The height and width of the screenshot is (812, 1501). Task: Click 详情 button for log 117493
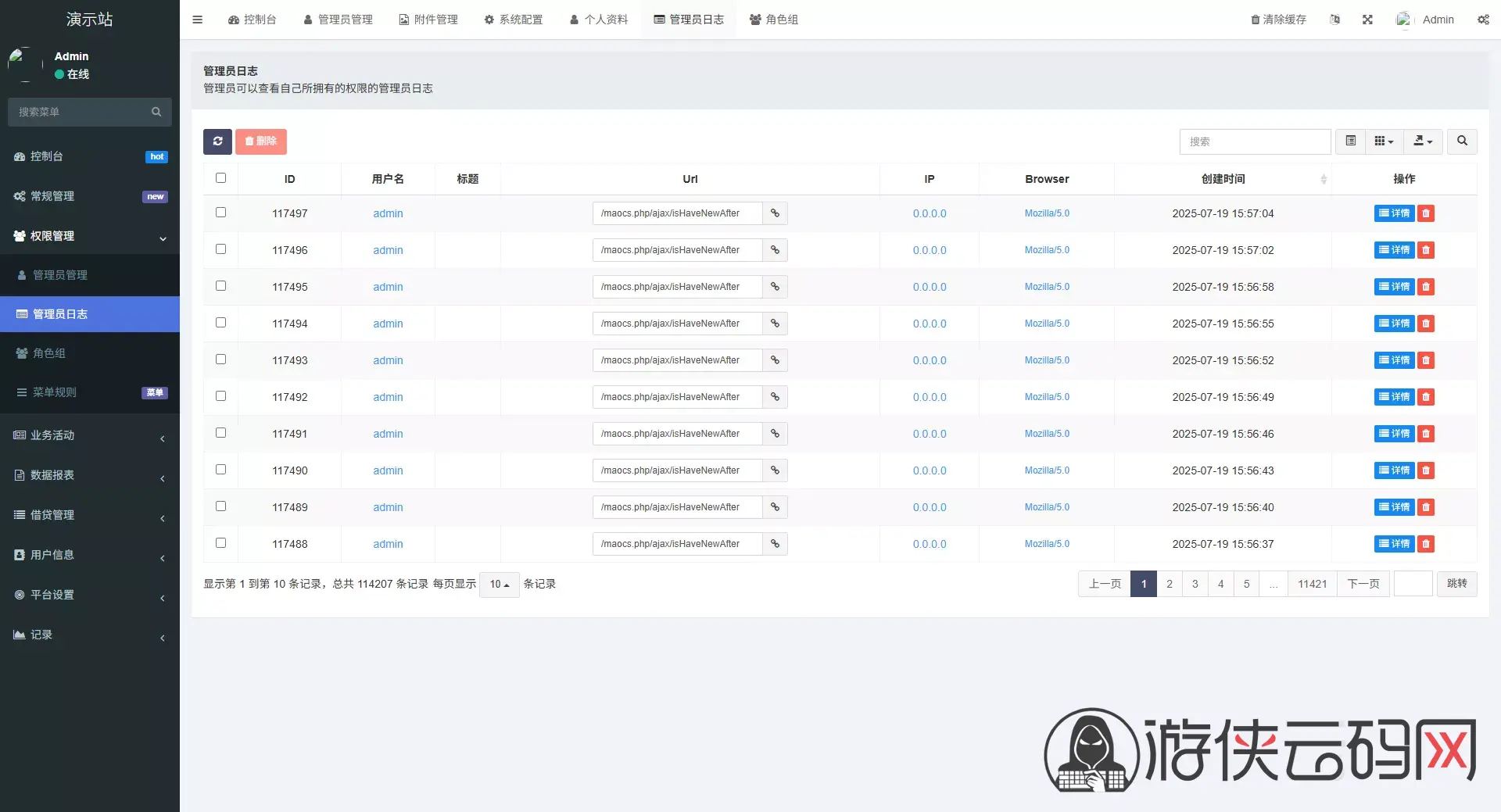pyautogui.click(x=1394, y=360)
